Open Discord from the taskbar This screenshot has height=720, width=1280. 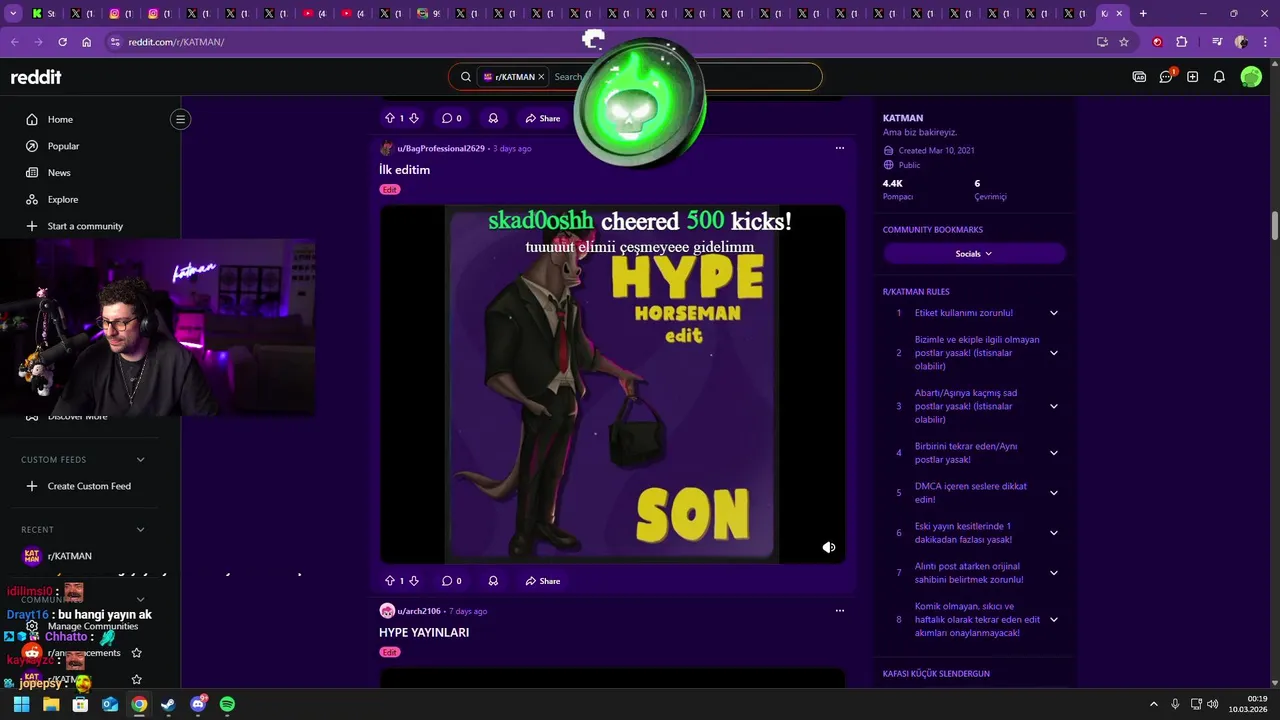[x=198, y=704]
